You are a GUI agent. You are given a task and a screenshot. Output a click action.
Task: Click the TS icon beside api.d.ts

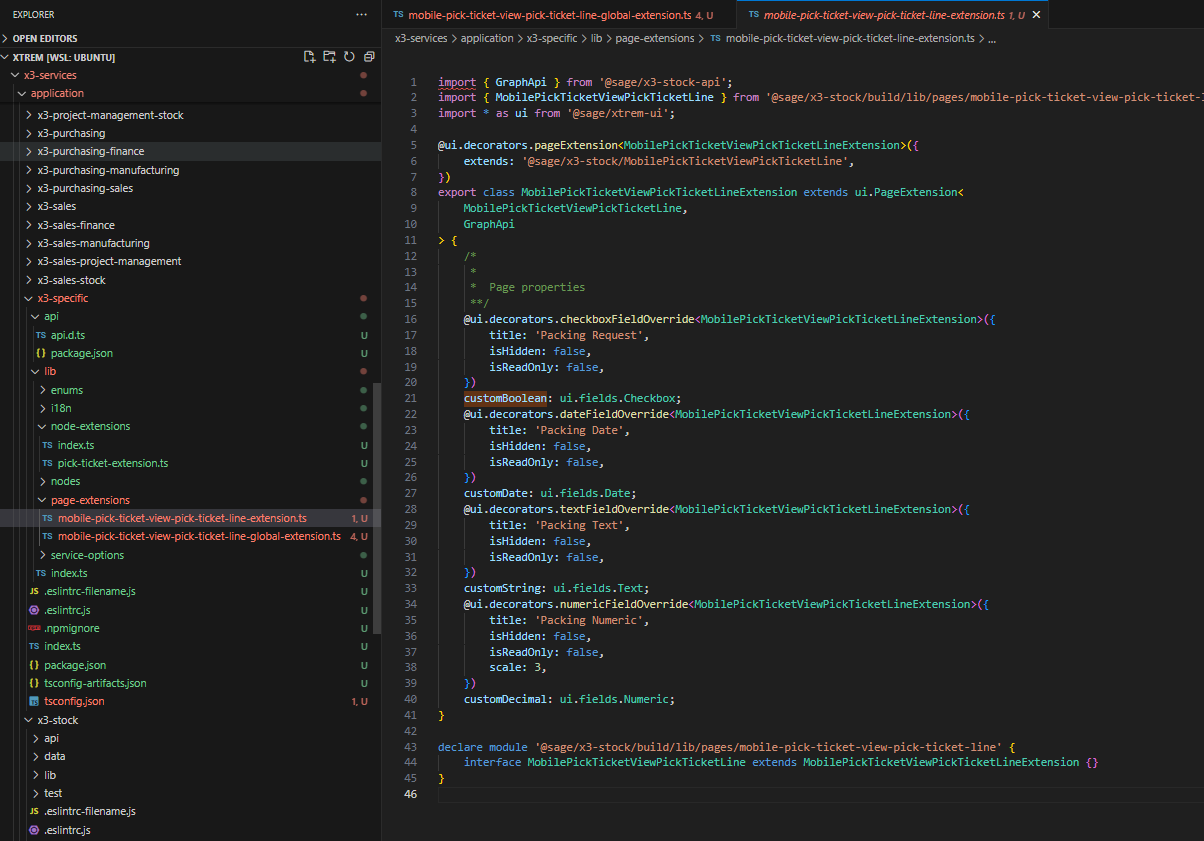click(41, 335)
